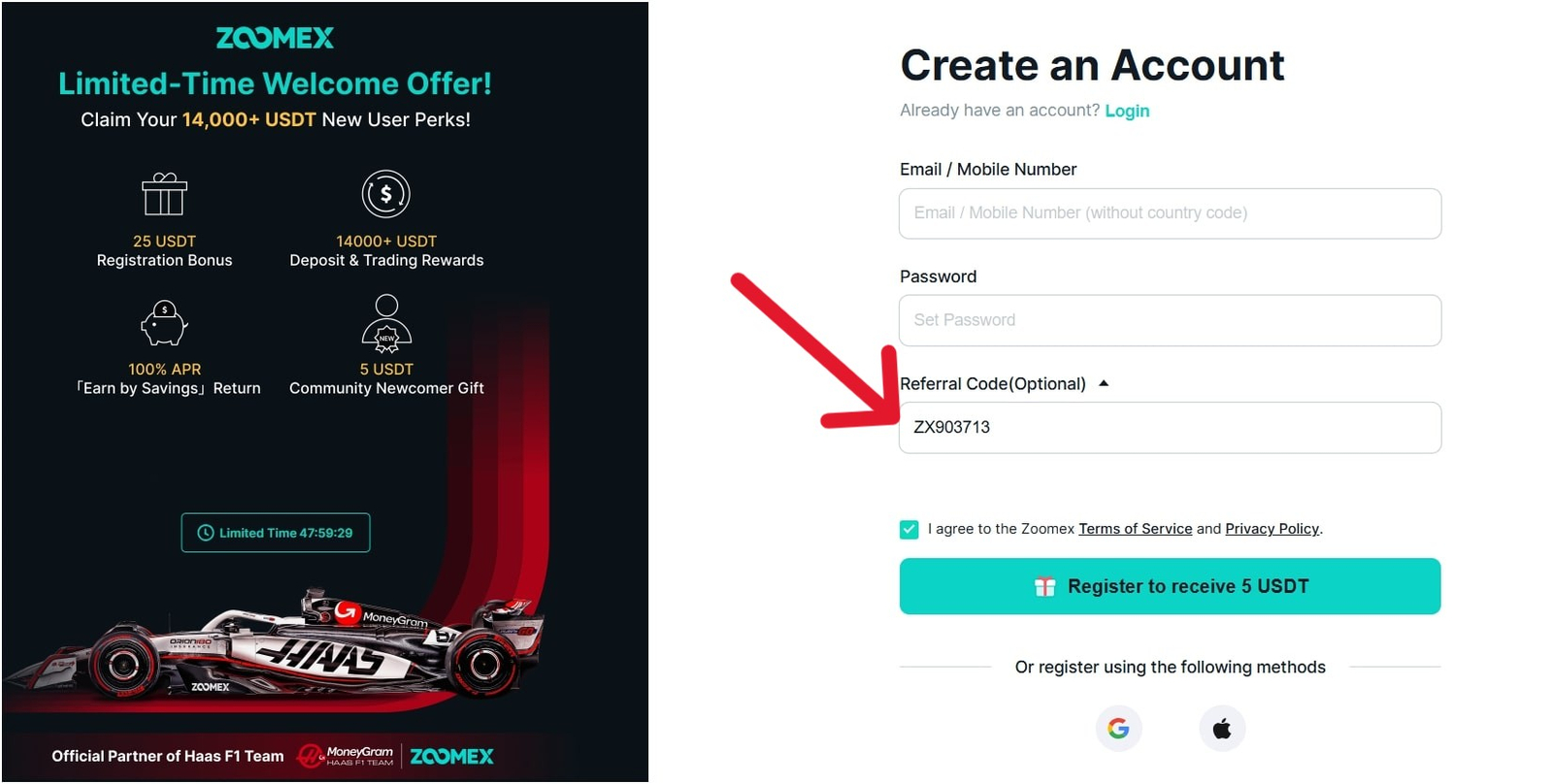The width and height of the screenshot is (1553, 784).
Task: Open the Privacy Policy link
Action: point(1272,529)
